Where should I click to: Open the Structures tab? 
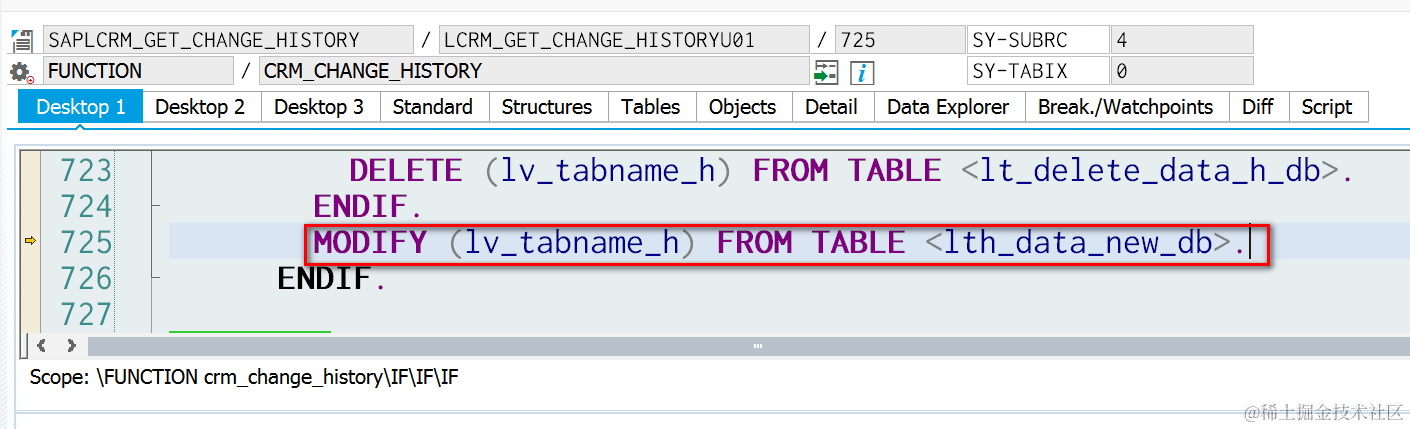[547, 107]
